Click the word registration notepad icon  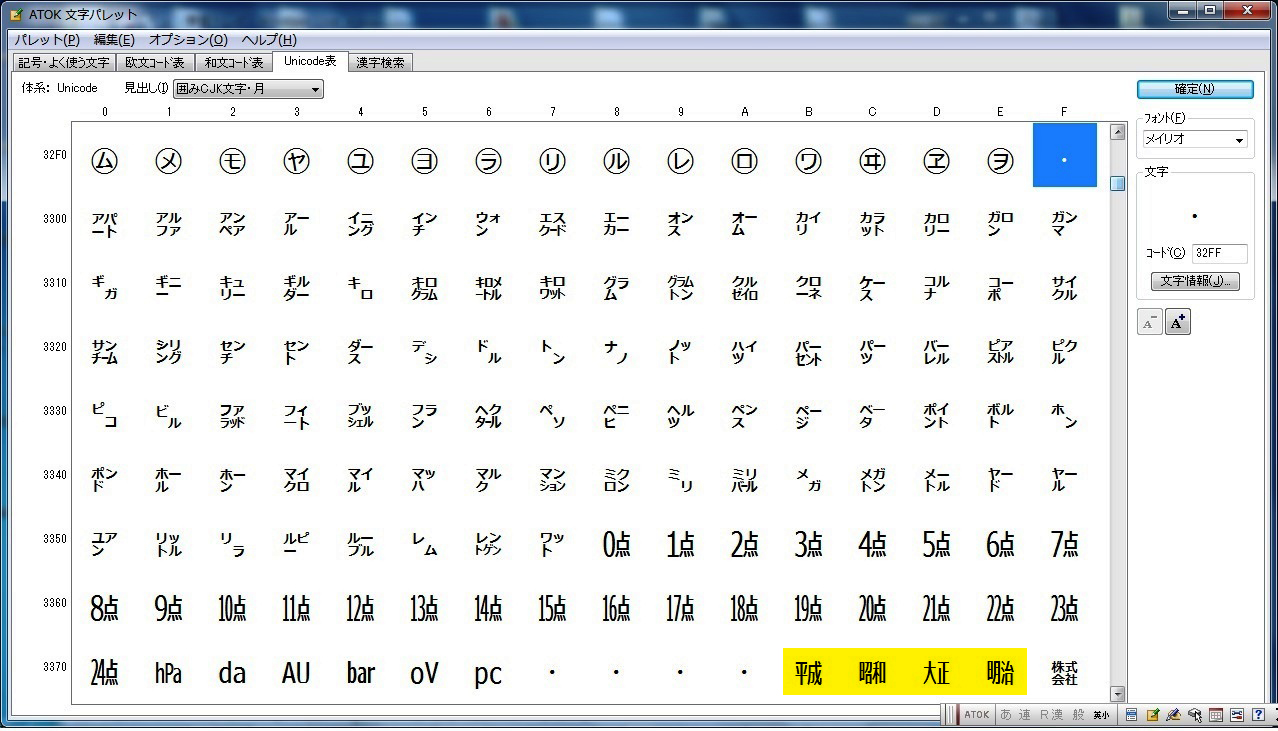[x=1153, y=715]
